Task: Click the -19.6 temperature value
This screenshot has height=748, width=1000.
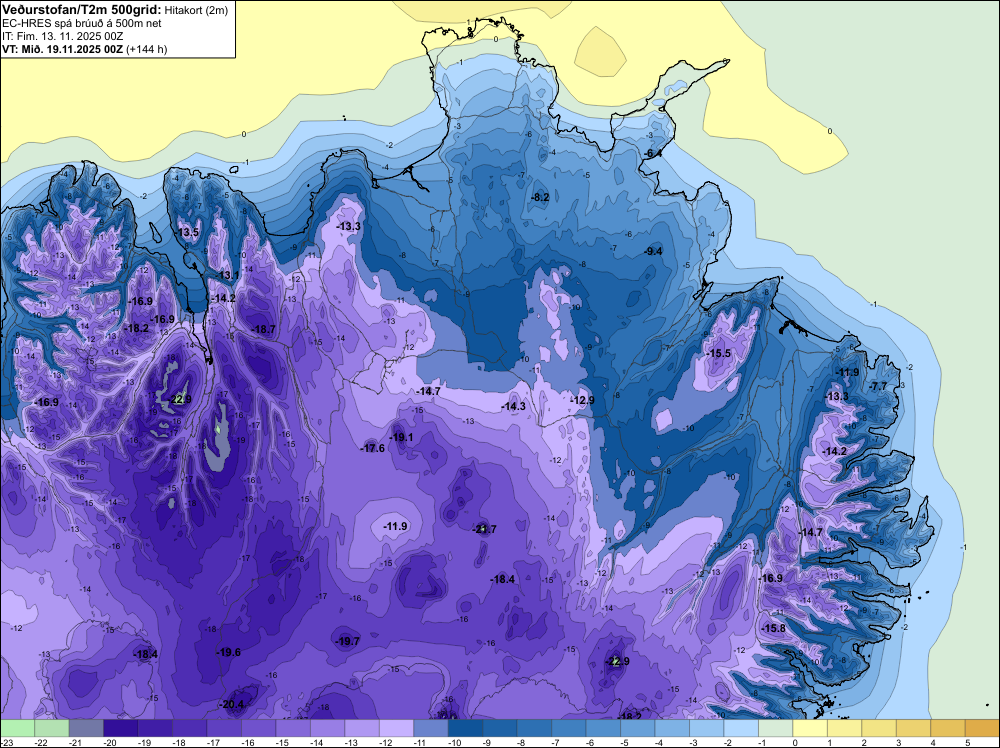Action: (228, 652)
